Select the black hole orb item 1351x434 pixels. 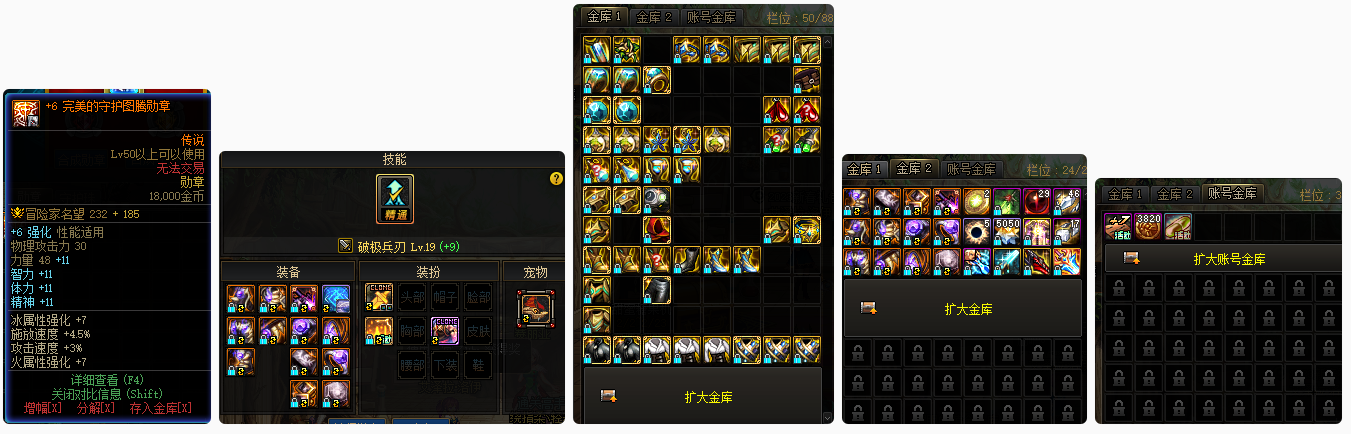coord(977,232)
